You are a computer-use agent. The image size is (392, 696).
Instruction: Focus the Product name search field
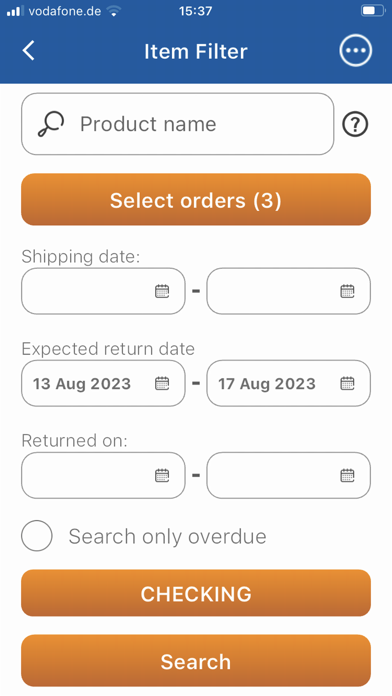pyautogui.click(x=178, y=124)
